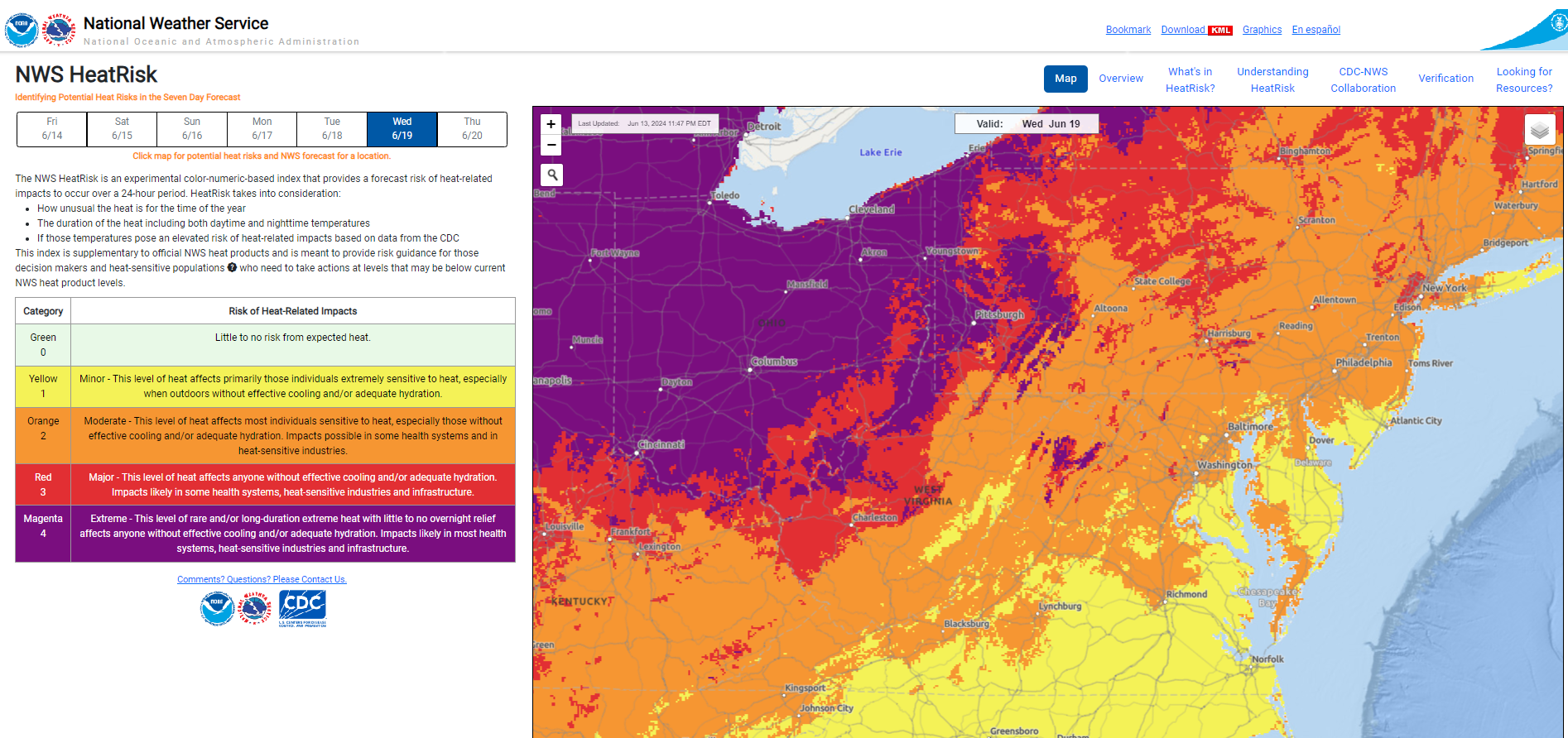Click the Bookmark link
This screenshot has height=738, width=1568.
pyautogui.click(x=1128, y=30)
